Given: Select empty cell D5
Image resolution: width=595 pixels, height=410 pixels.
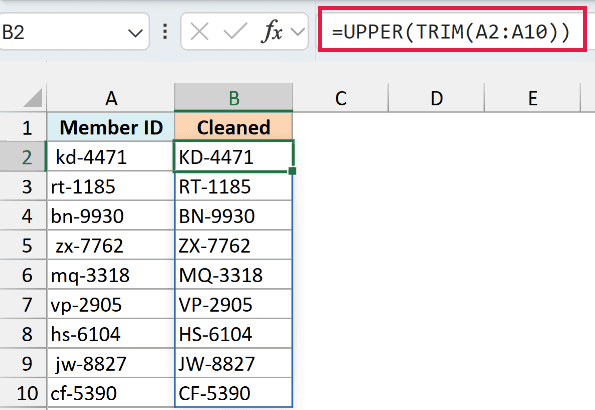Looking at the screenshot, I should (436, 245).
